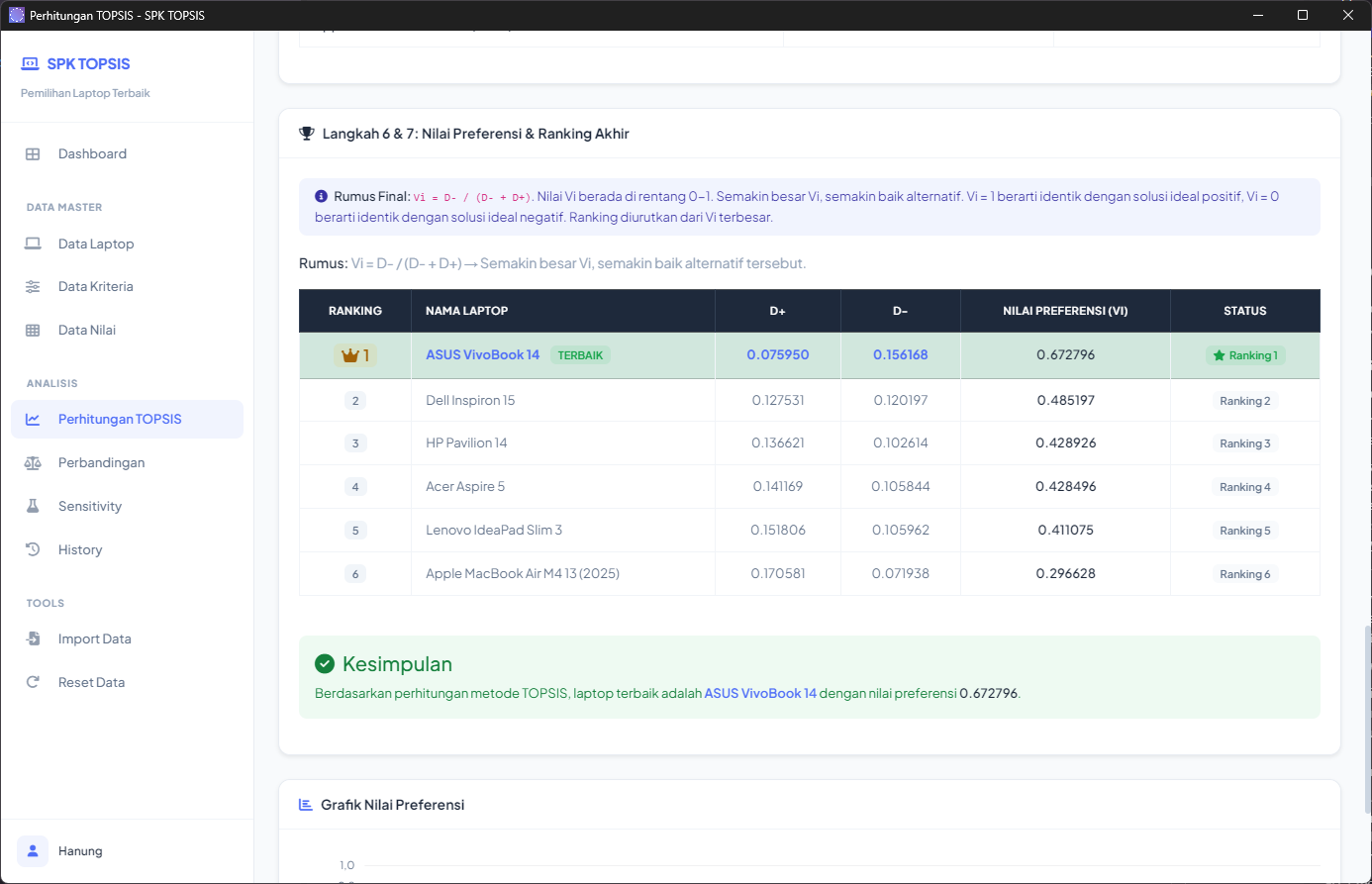Click preference value 0.296628

click(1066, 573)
